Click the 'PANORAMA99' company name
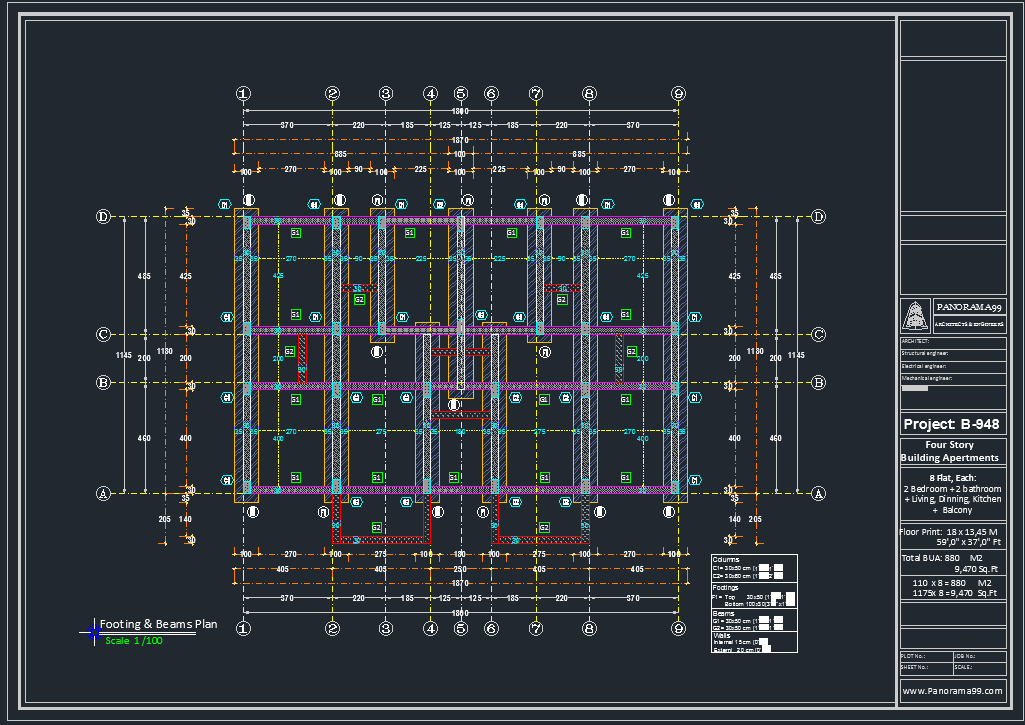 click(x=968, y=307)
